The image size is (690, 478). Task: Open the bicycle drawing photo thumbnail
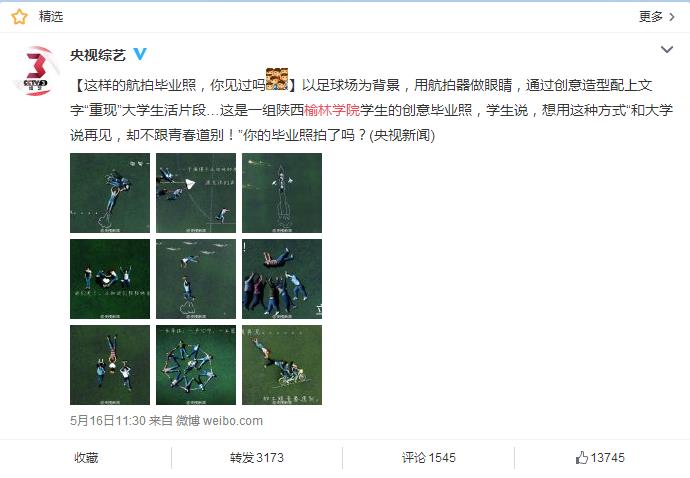pyautogui.click(x=282, y=365)
